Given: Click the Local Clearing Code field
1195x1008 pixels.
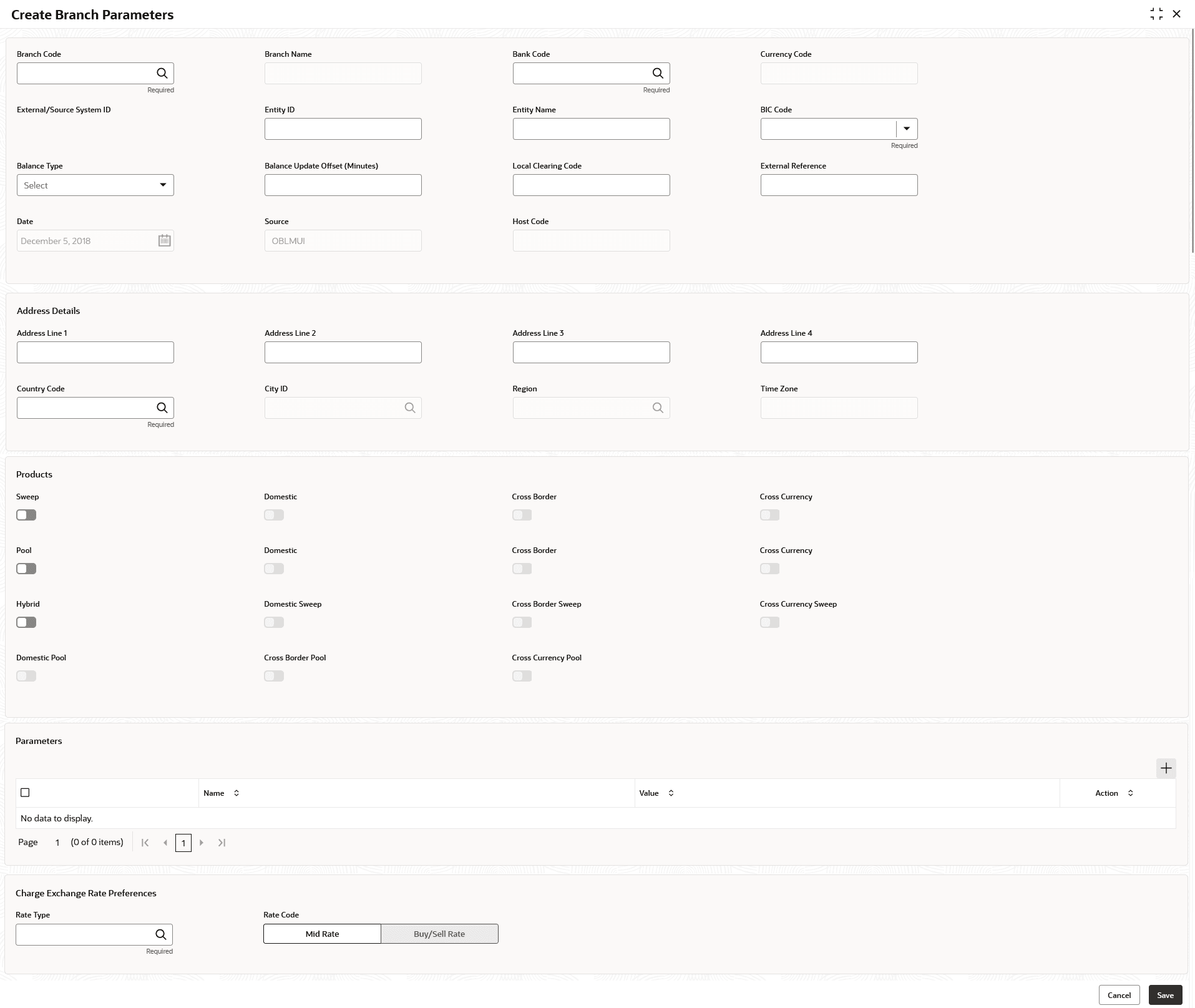Looking at the screenshot, I should pos(591,185).
